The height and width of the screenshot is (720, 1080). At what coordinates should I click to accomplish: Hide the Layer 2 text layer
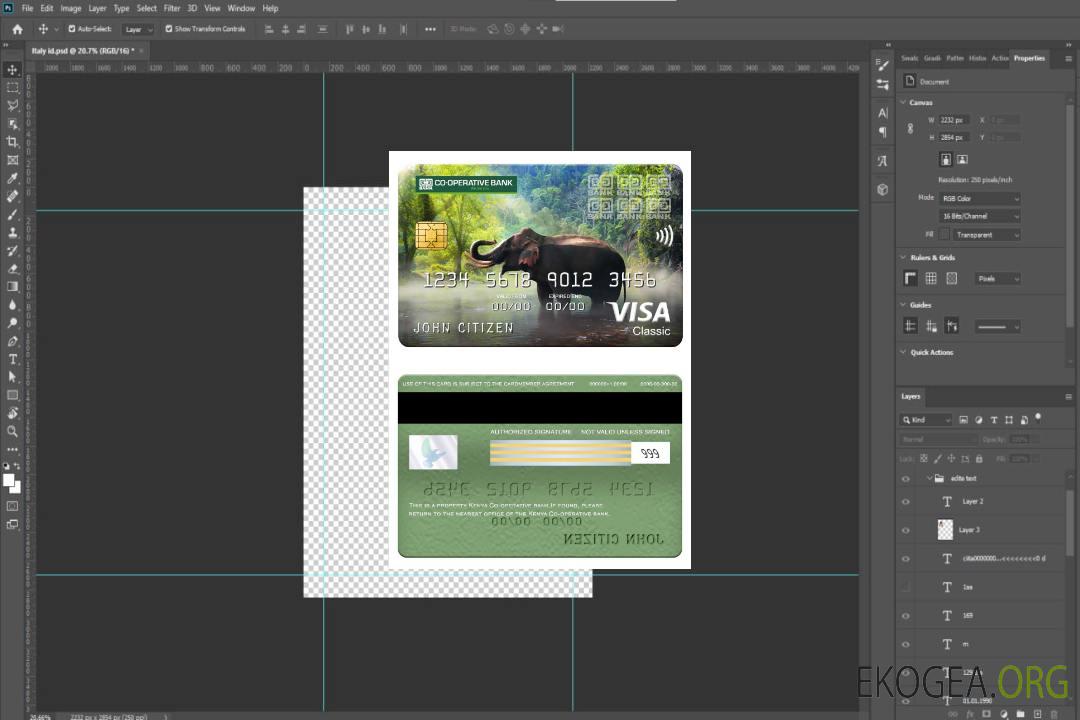906,502
